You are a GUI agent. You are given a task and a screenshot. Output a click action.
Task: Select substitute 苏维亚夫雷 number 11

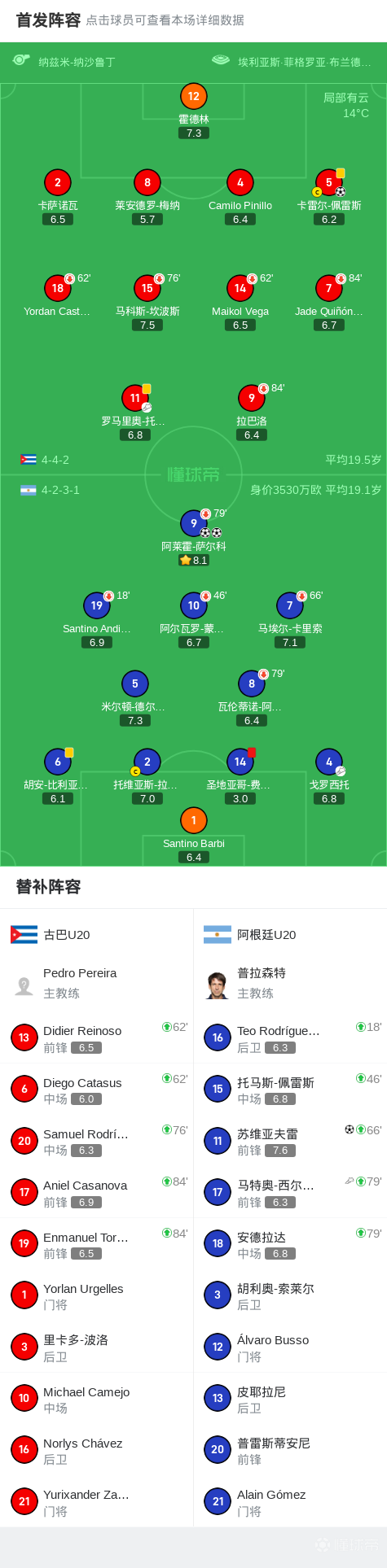pos(290,1141)
